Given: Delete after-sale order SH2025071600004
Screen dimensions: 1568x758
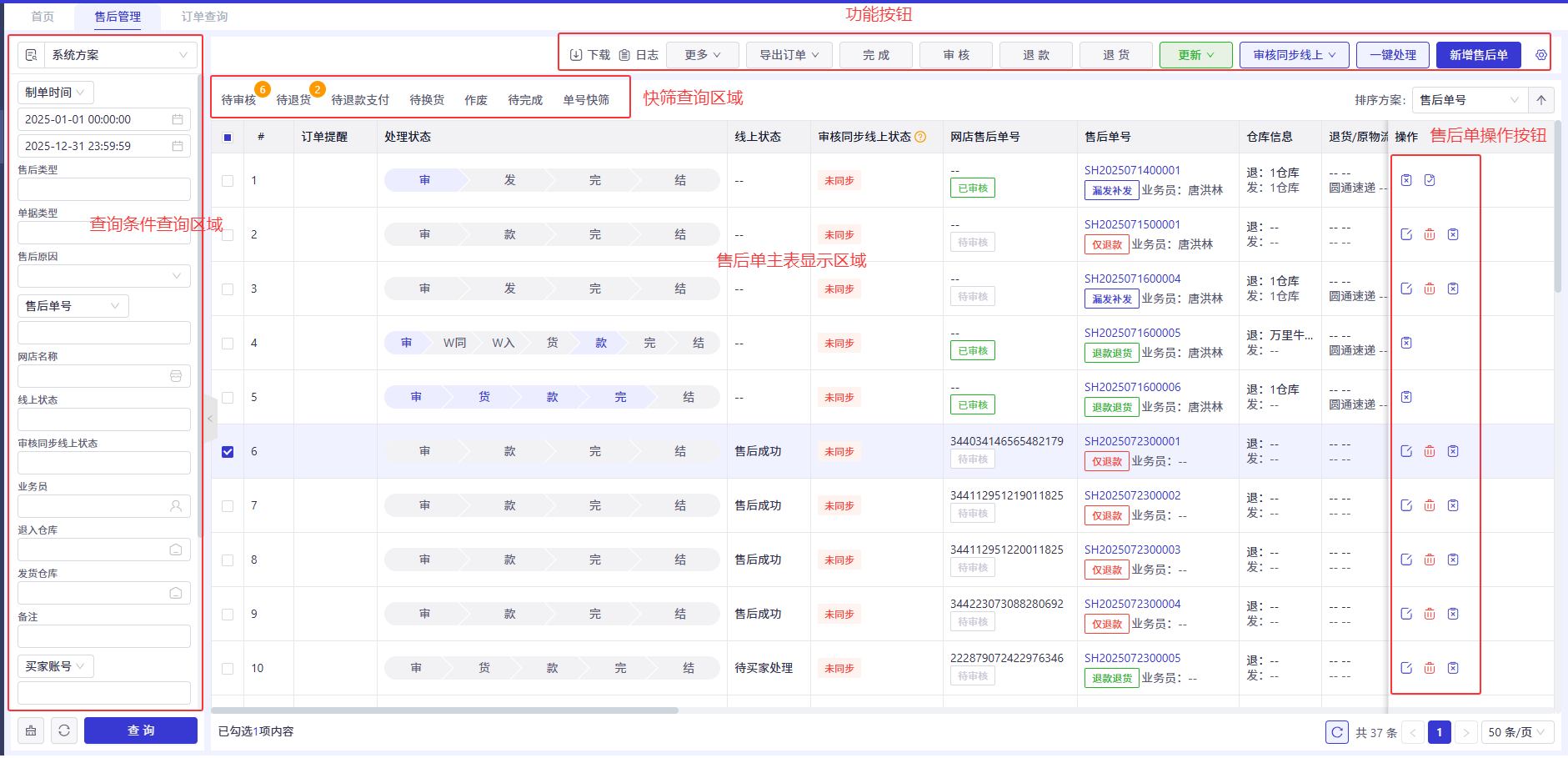Looking at the screenshot, I should pos(1430,289).
